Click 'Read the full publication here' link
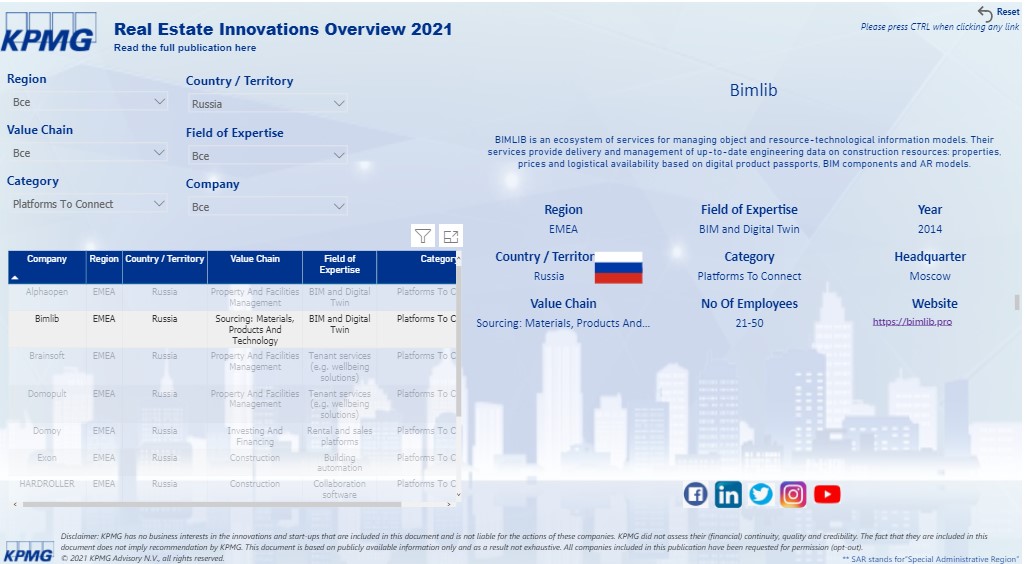Image resolution: width=1026 pixels, height=564 pixels. click(185, 48)
